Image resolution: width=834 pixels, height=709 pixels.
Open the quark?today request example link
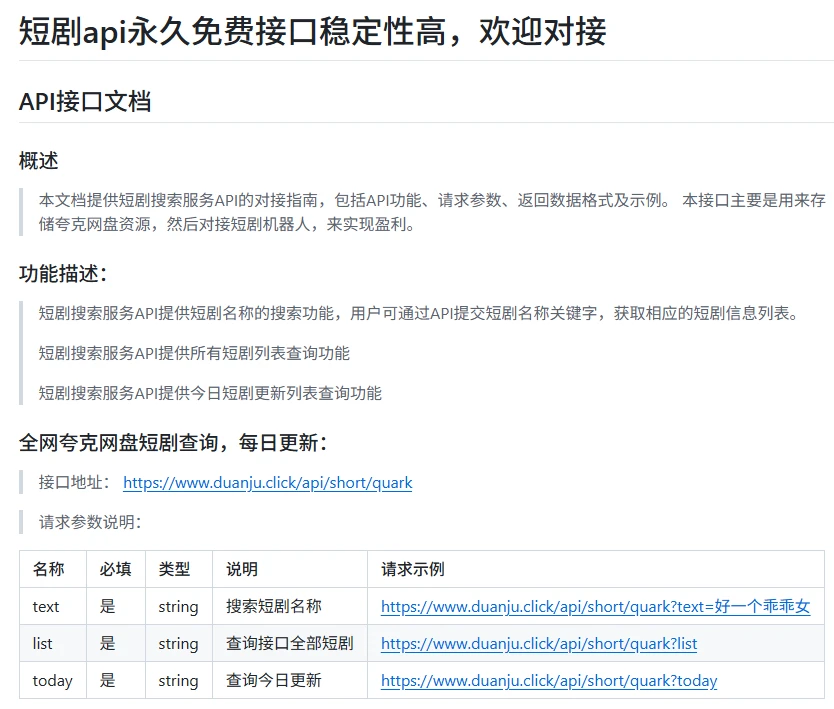(549, 681)
